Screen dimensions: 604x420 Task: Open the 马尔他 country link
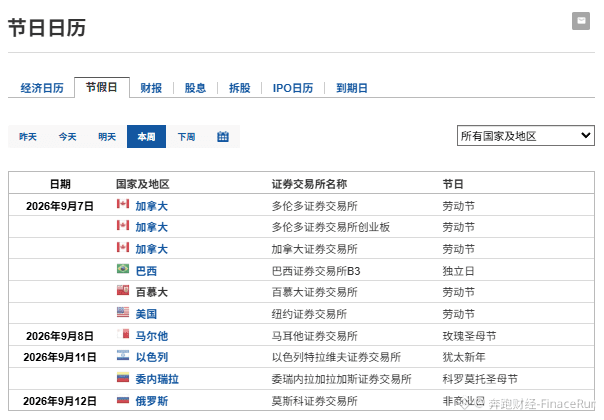(152, 336)
